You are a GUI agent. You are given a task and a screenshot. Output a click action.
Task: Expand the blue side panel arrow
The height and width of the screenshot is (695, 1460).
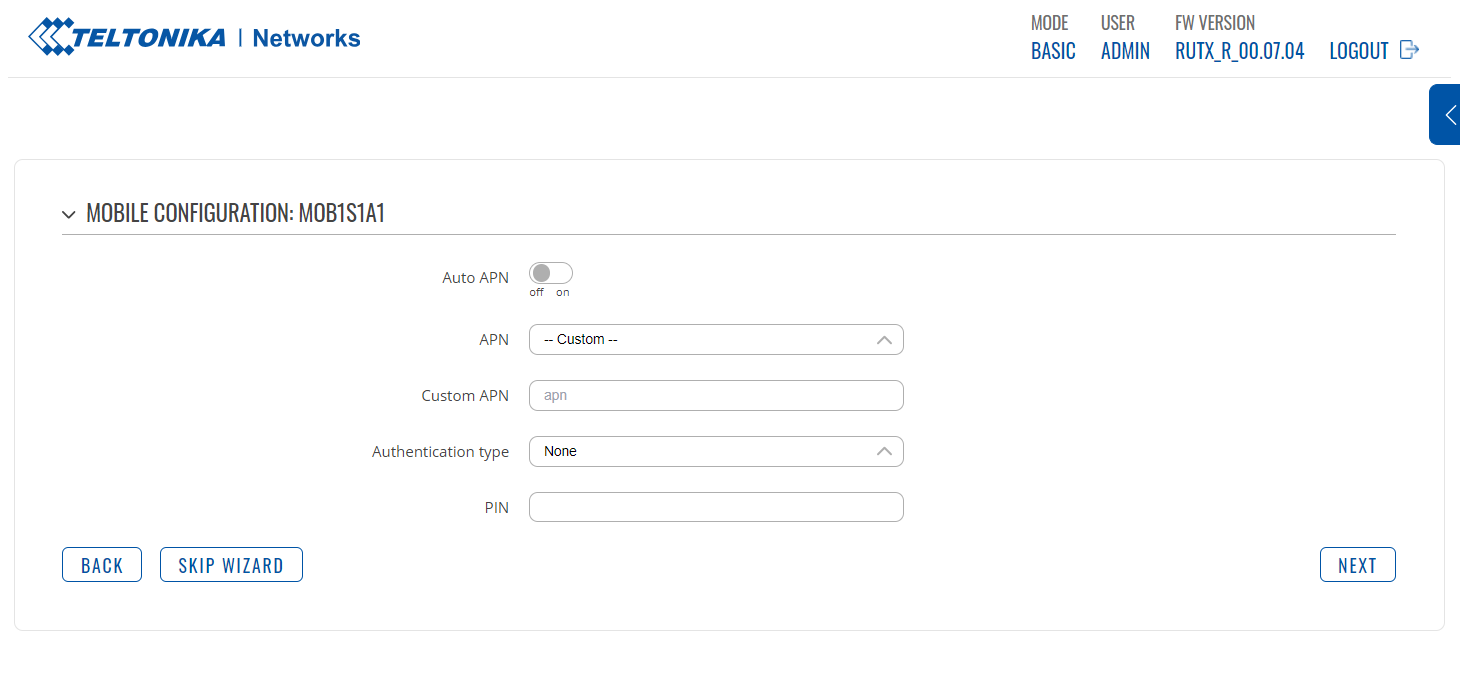[1447, 115]
